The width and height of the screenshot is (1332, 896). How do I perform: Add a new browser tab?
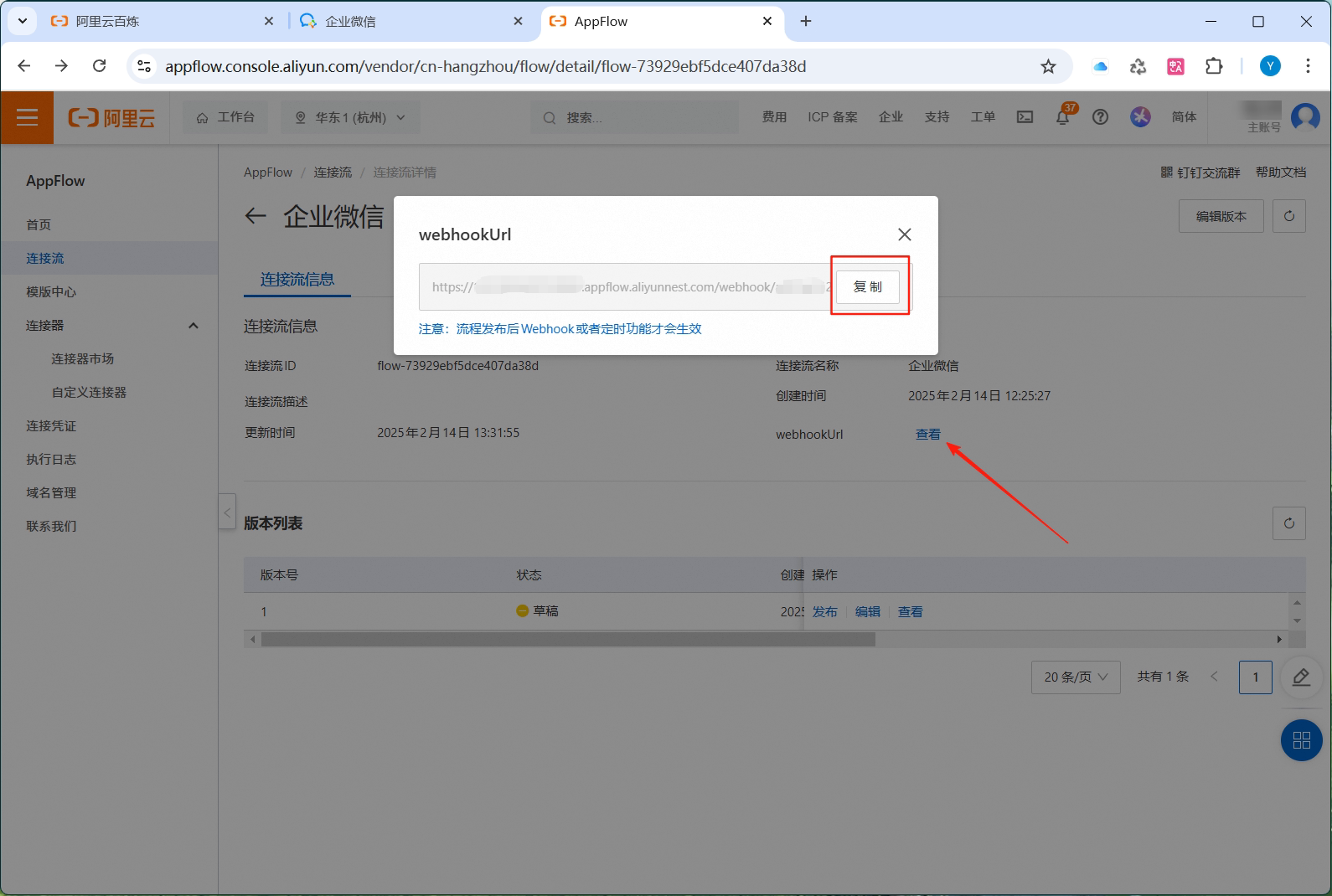[x=806, y=21]
